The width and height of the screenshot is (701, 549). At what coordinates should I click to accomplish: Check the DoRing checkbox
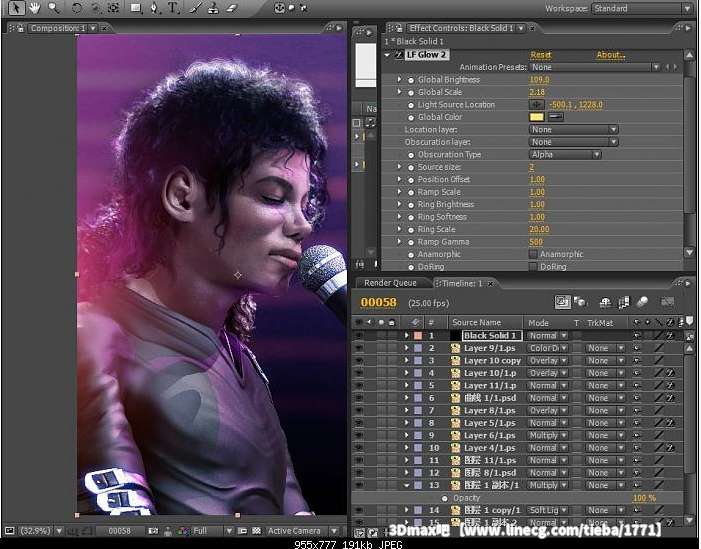533,266
